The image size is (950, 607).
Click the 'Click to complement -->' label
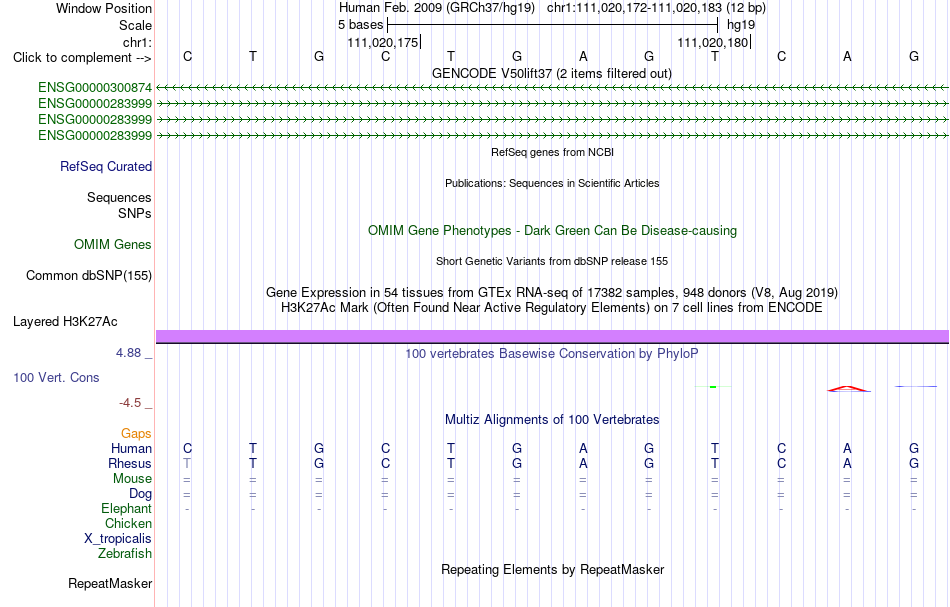coord(82,58)
